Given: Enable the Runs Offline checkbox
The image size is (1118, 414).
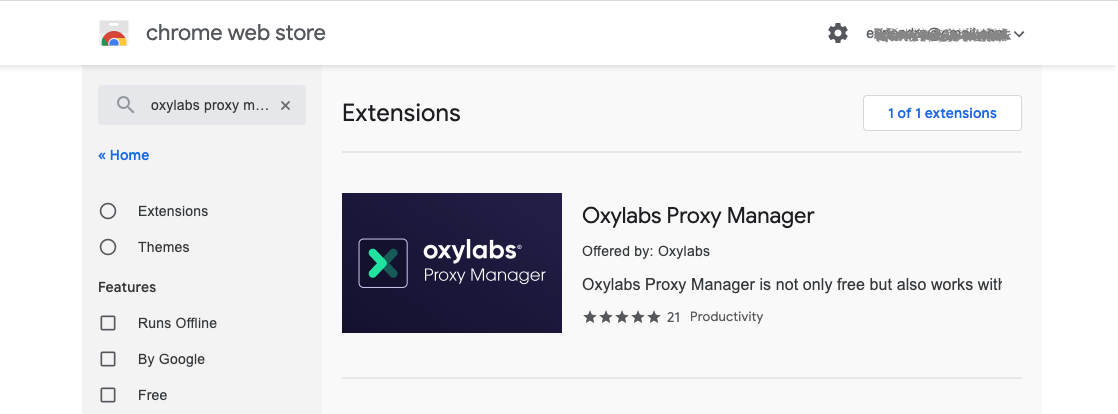Looking at the screenshot, I should 108,323.
